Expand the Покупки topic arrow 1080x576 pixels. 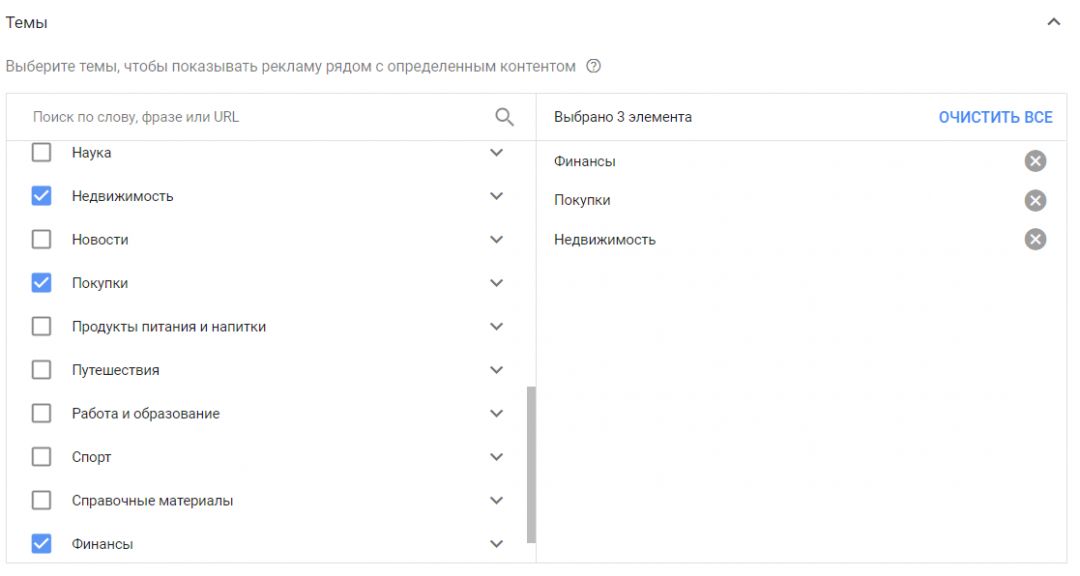[496, 282]
